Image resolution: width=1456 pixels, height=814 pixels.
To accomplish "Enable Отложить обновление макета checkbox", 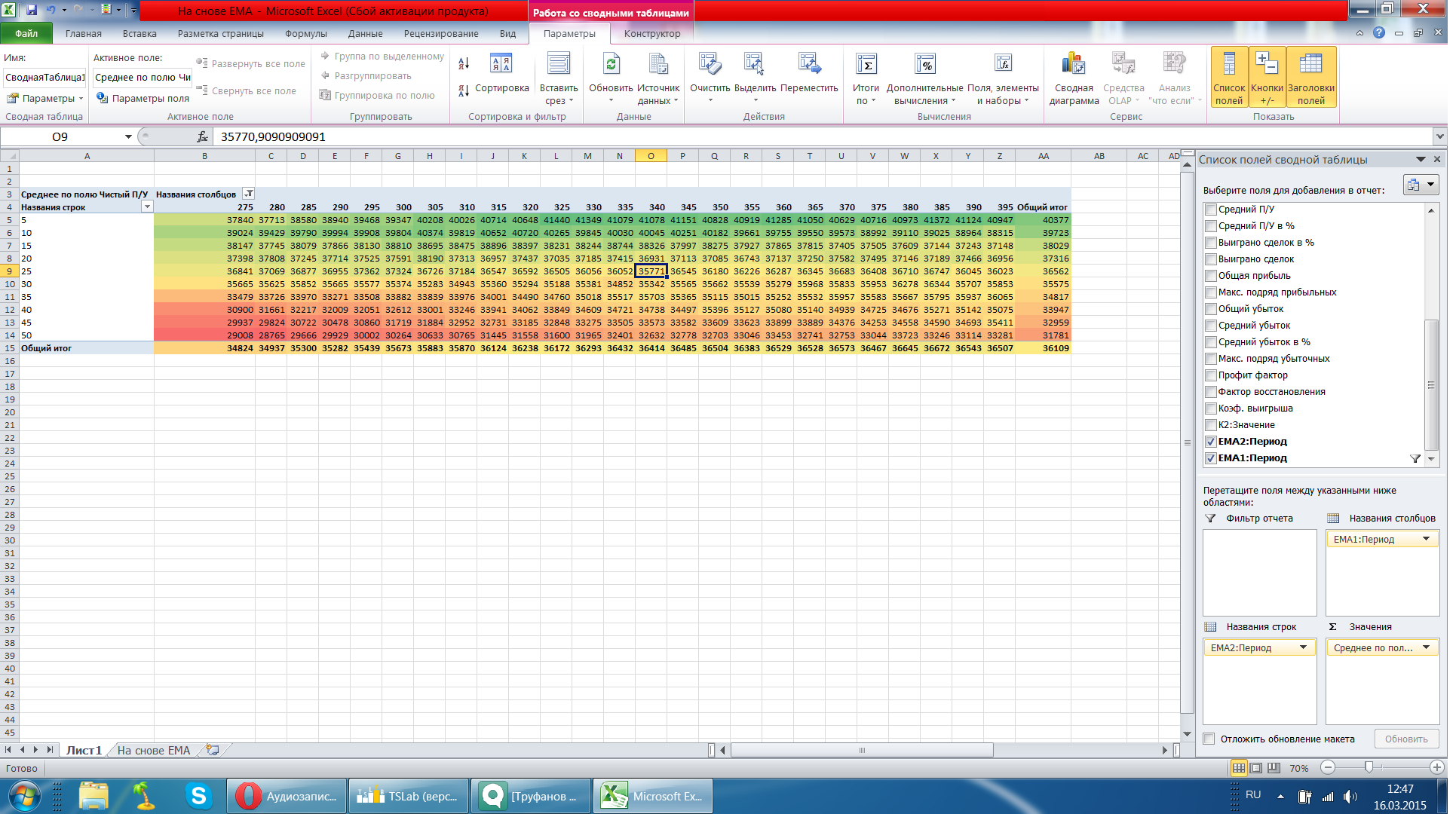I will click(x=1209, y=739).
